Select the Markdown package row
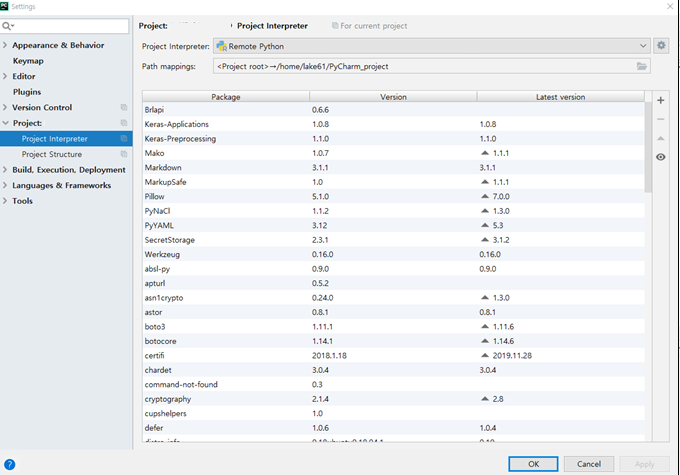680x475 pixels. pyautogui.click(x=393, y=167)
